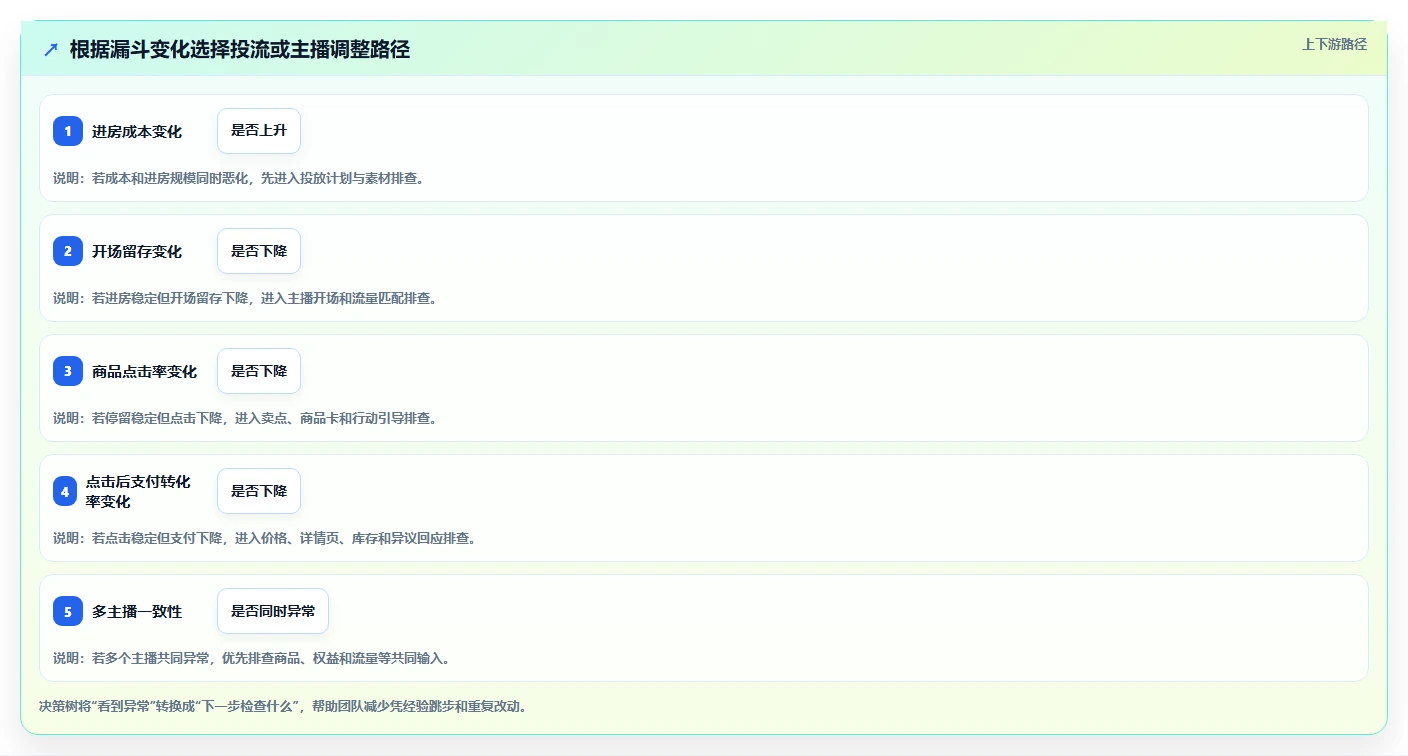The width and height of the screenshot is (1408, 756).
Task: Click the note about 卖点、商品卡和行动引导排查
Action: (245, 418)
